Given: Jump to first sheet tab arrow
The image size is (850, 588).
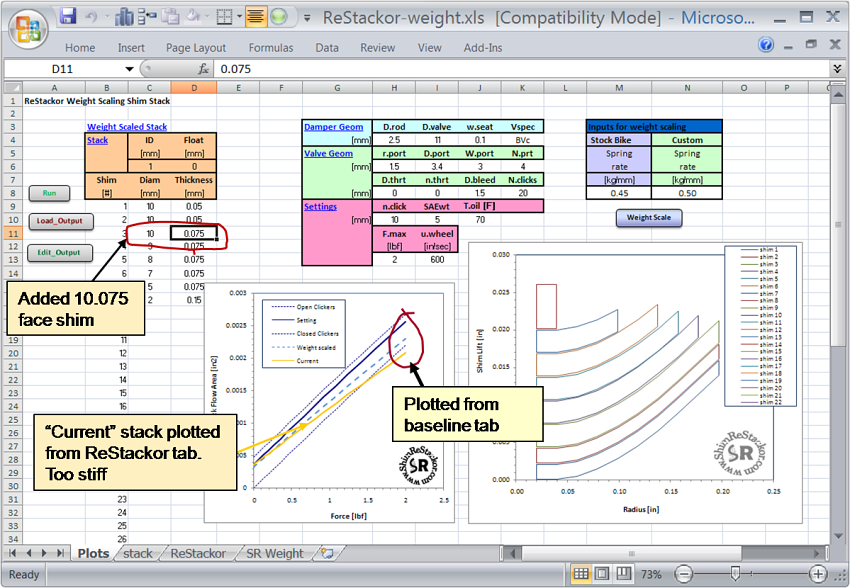Looking at the screenshot, I should (13, 553).
